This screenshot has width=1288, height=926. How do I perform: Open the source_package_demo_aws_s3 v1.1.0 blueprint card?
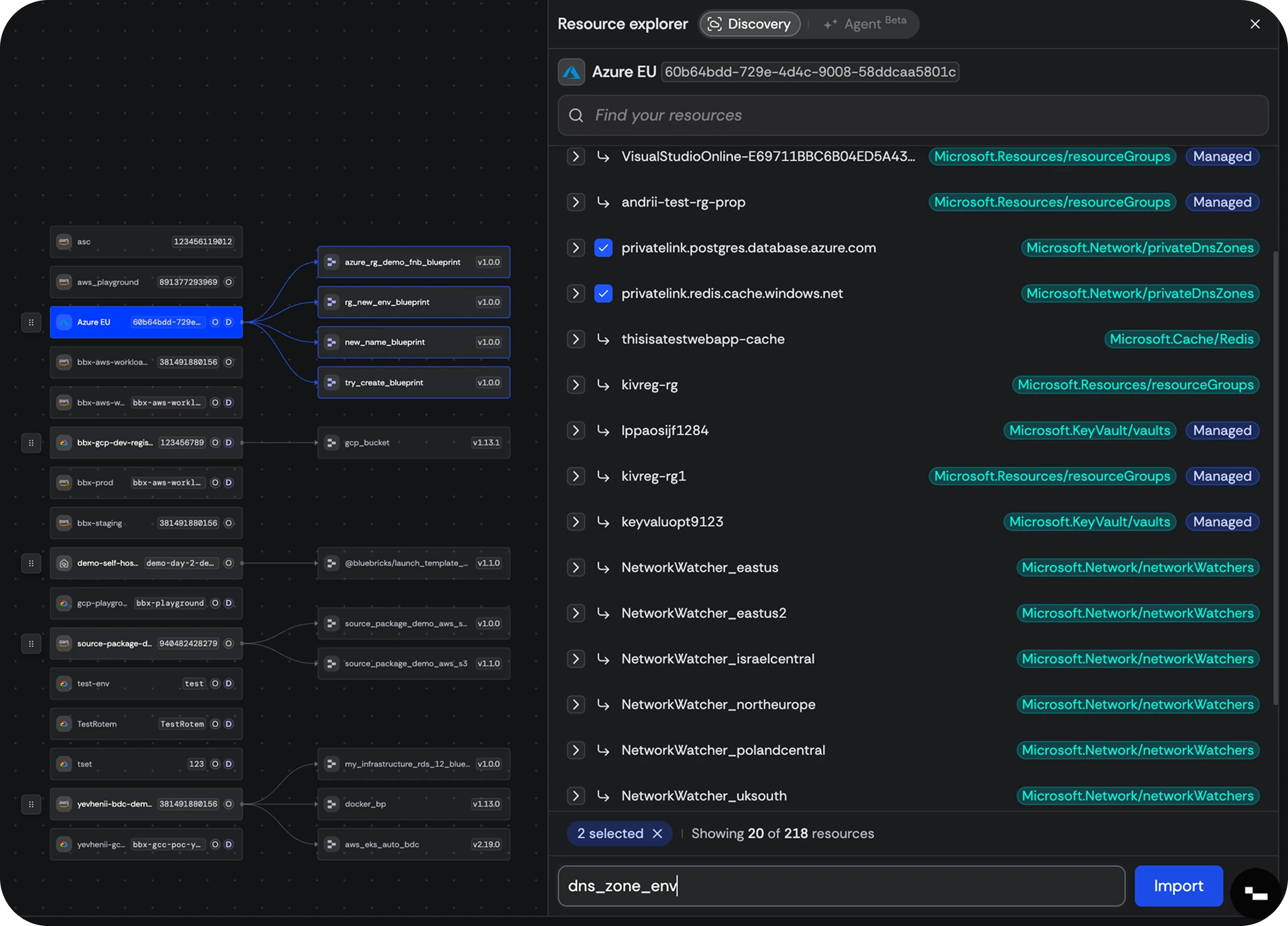coord(414,664)
